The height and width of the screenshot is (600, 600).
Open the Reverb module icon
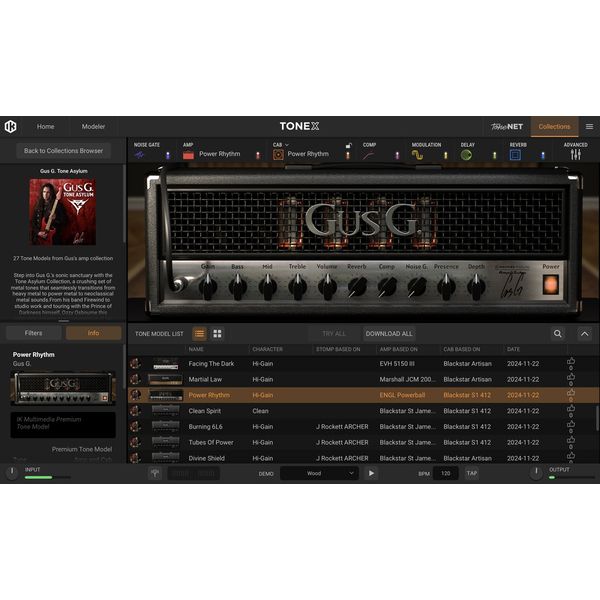point(515,155)
